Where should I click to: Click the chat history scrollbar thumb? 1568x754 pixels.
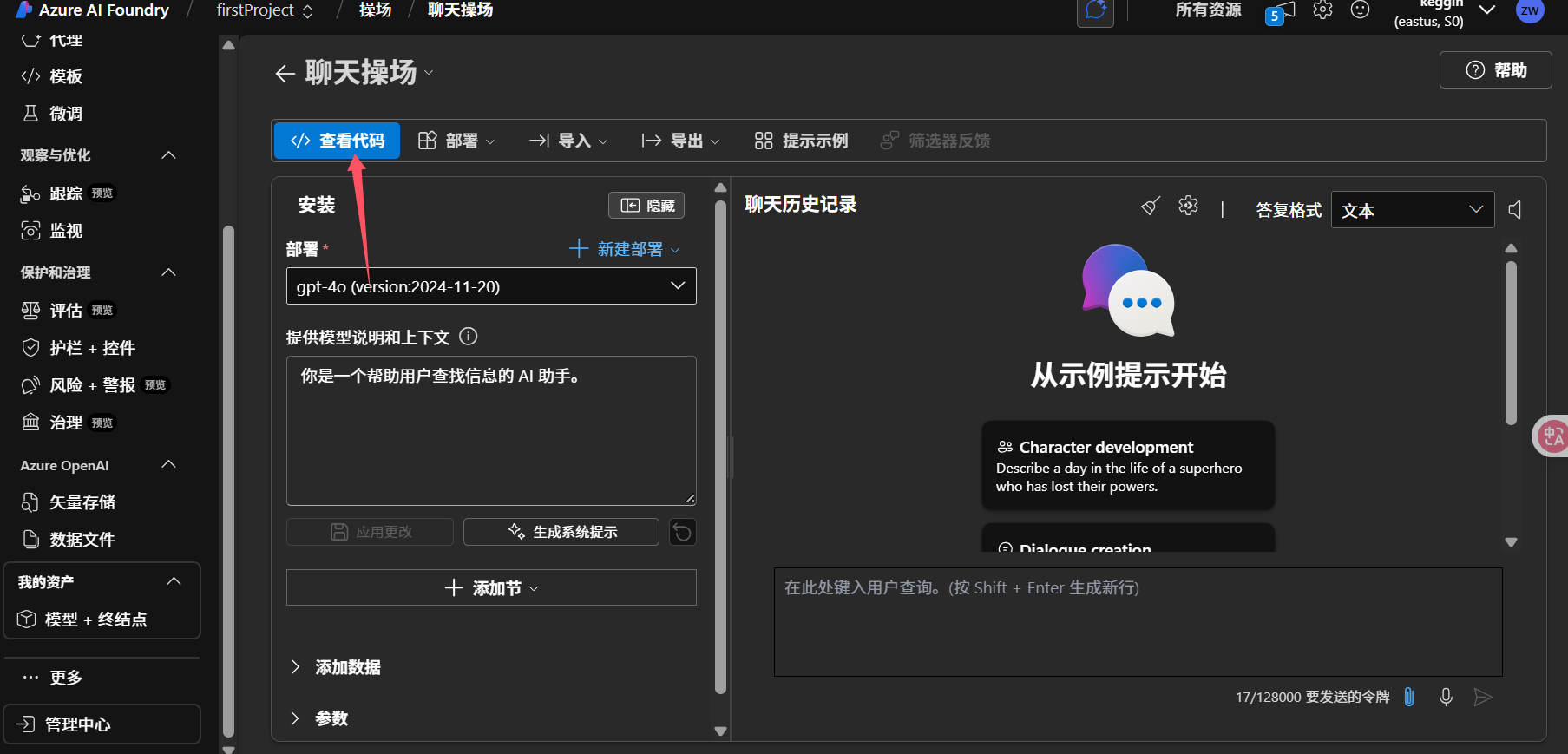(x=1511, y=344)
